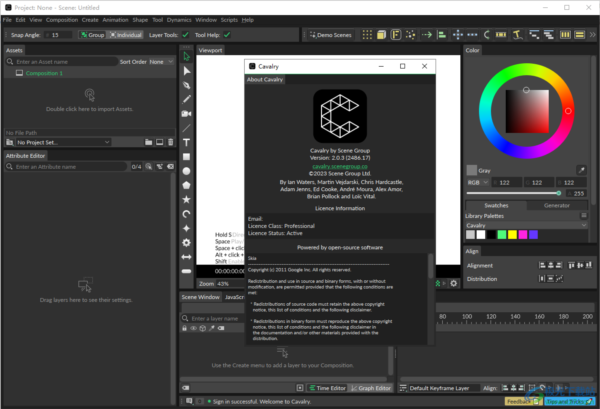This screenshot has width=600, height=409.
Task: Open the Default Keyframe Layer dropdown
Action: 444,388
